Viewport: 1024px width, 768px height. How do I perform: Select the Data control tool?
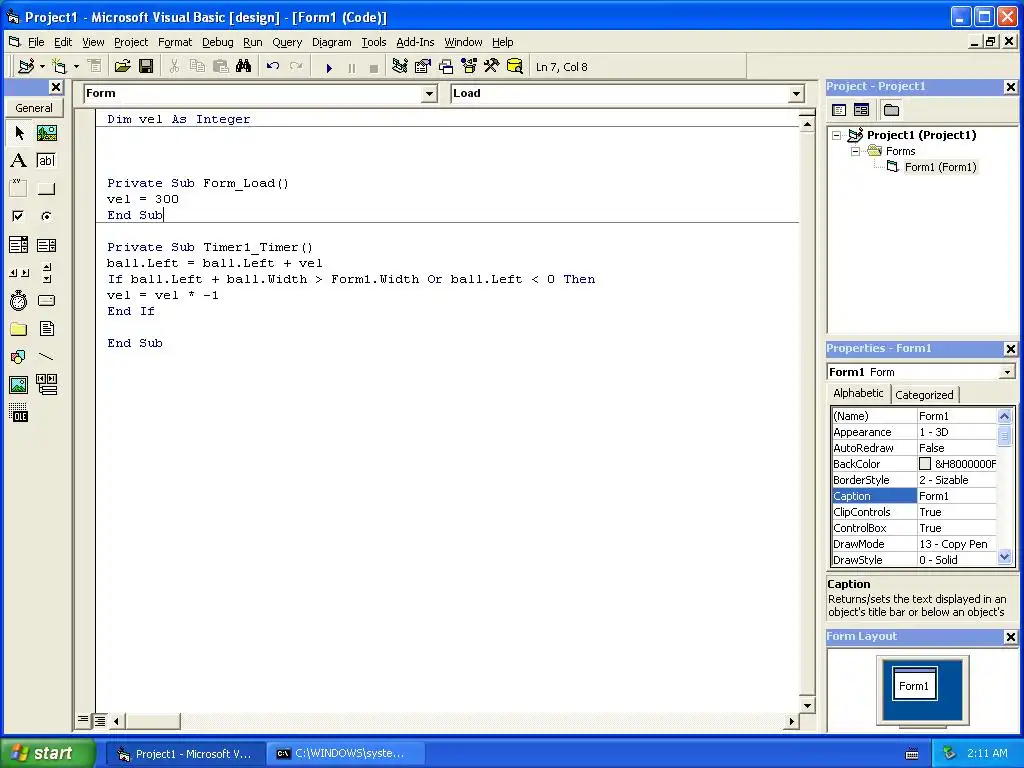(46, 385)
